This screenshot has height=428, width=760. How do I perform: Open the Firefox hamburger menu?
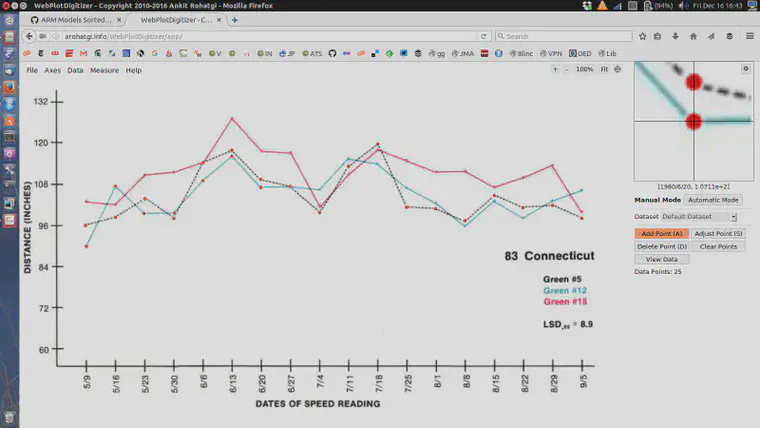coord(750,36)
